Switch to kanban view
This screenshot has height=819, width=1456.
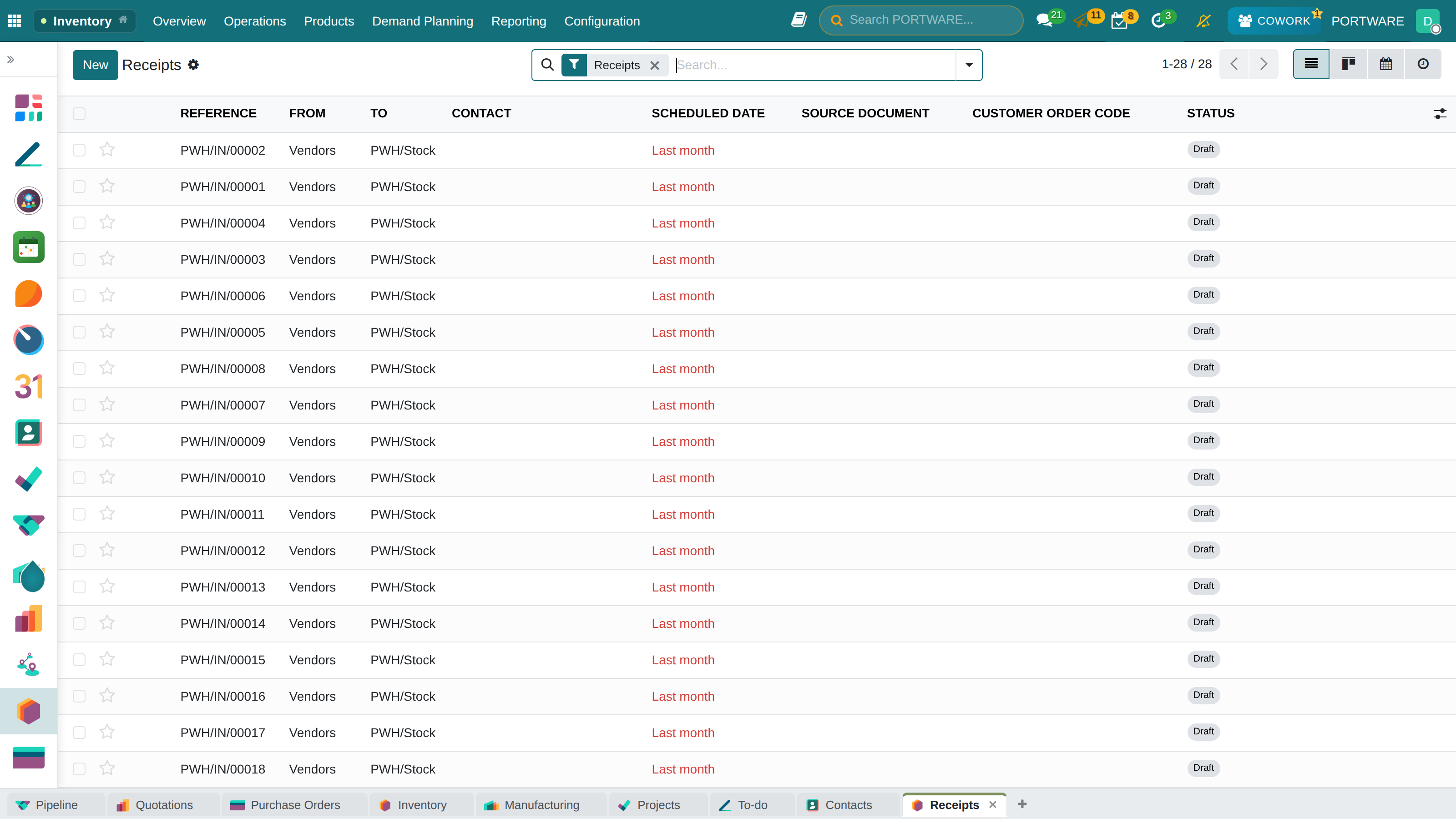click(x=1349, y=64)
